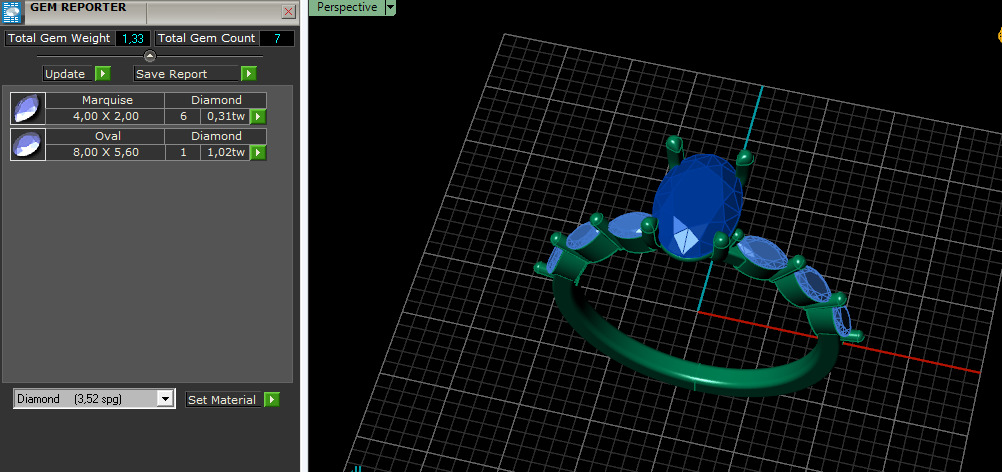Click the Diamond cell in Oval row
Viewport: 1002px width, 472px height.
(216, 136)
